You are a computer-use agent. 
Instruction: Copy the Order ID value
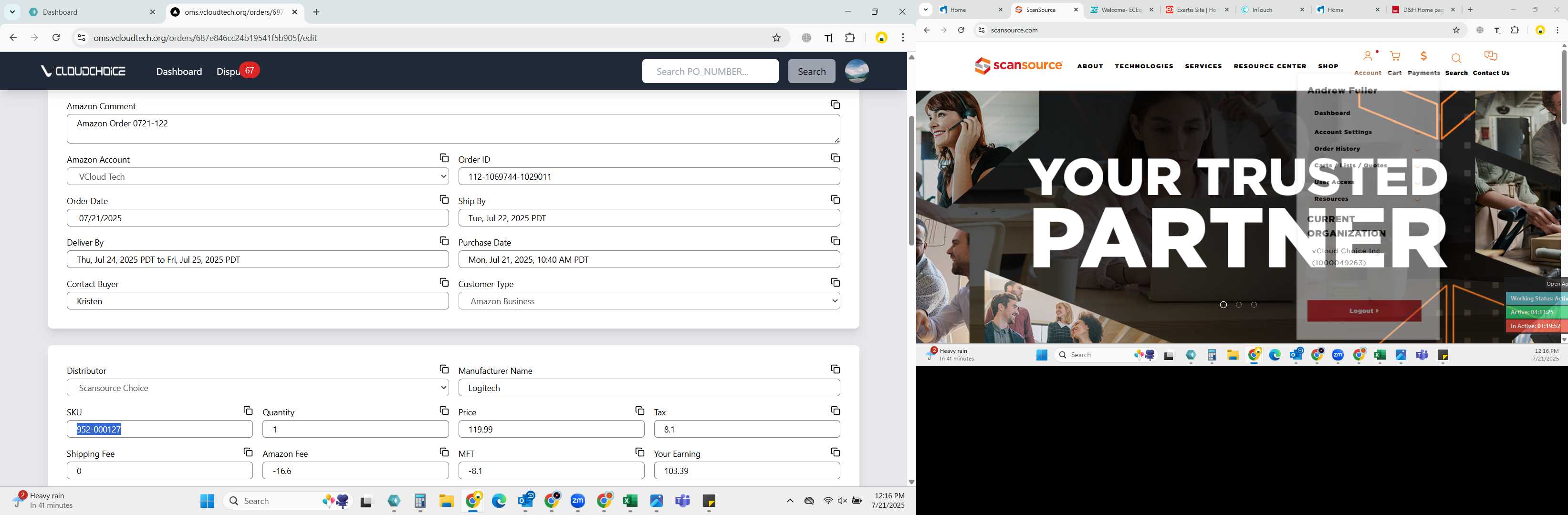[x=835, y=158]
